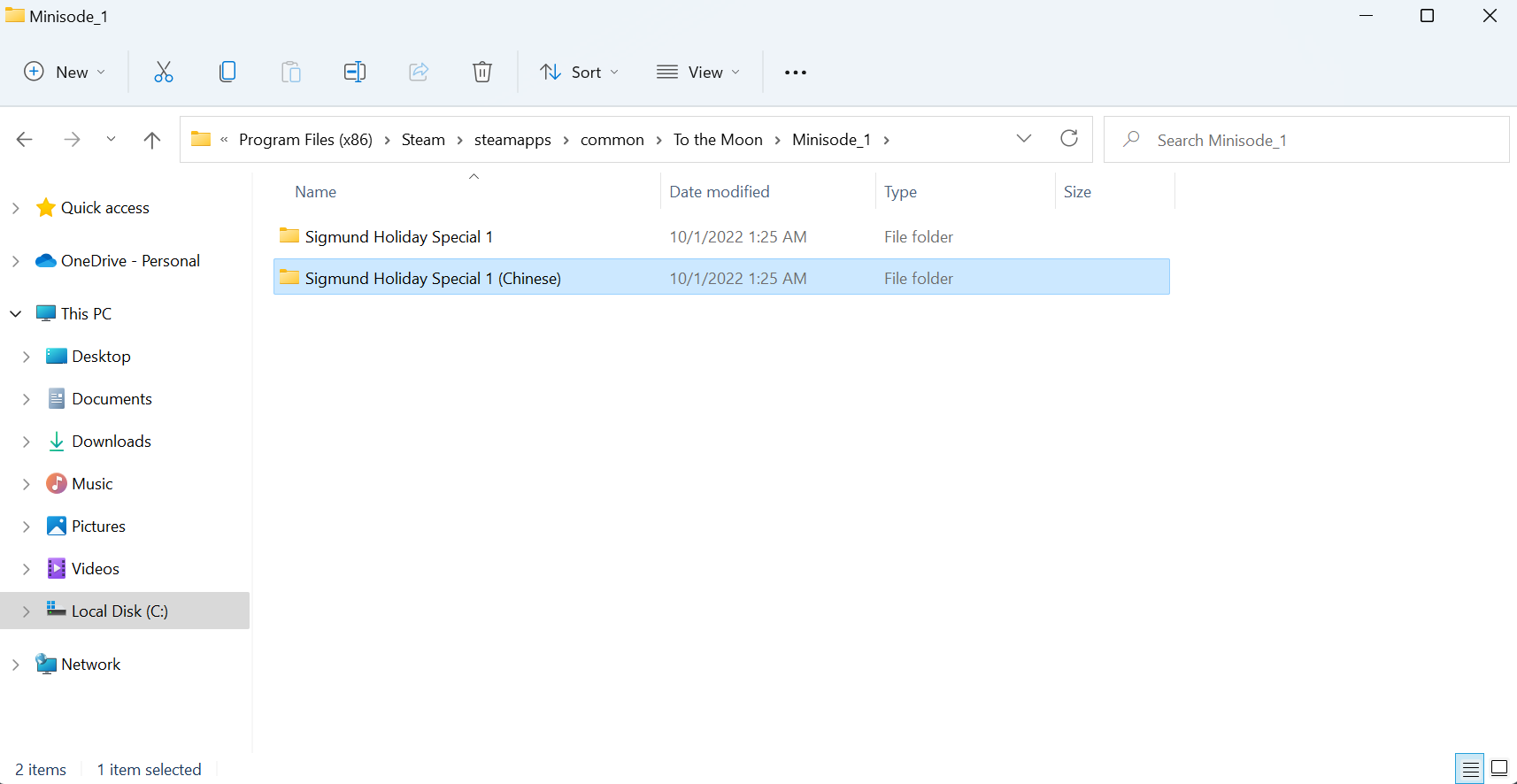Open recent locations dropdown arrow

pyautogui.click(x=111, y=140)
